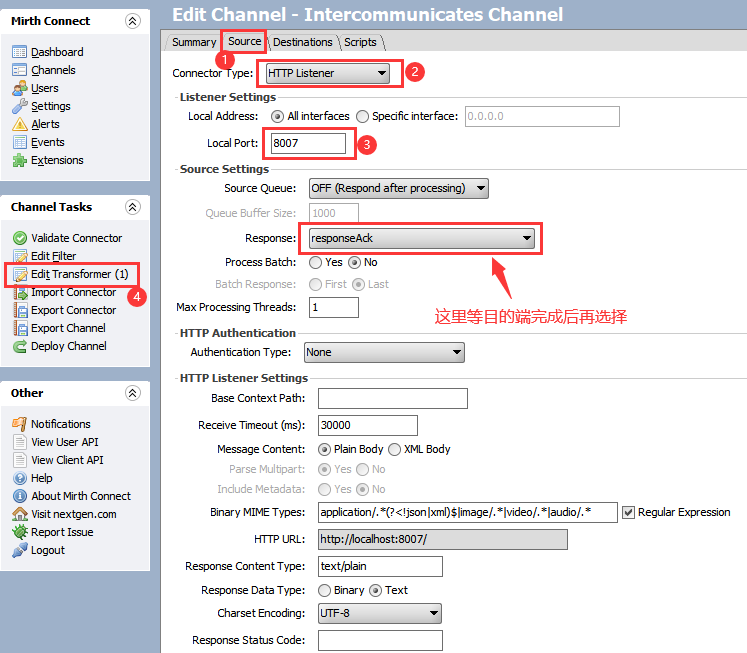This screenshot has width=747, height=653.
Task: Click the Deploy Channel arrow icon
Action: 20,346
